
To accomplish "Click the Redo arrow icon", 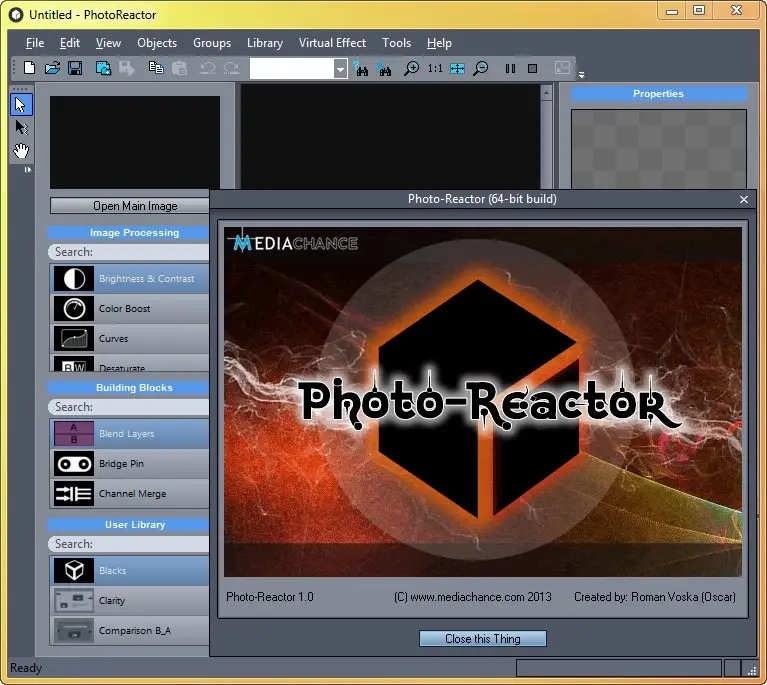I will [x=231, y=68].
